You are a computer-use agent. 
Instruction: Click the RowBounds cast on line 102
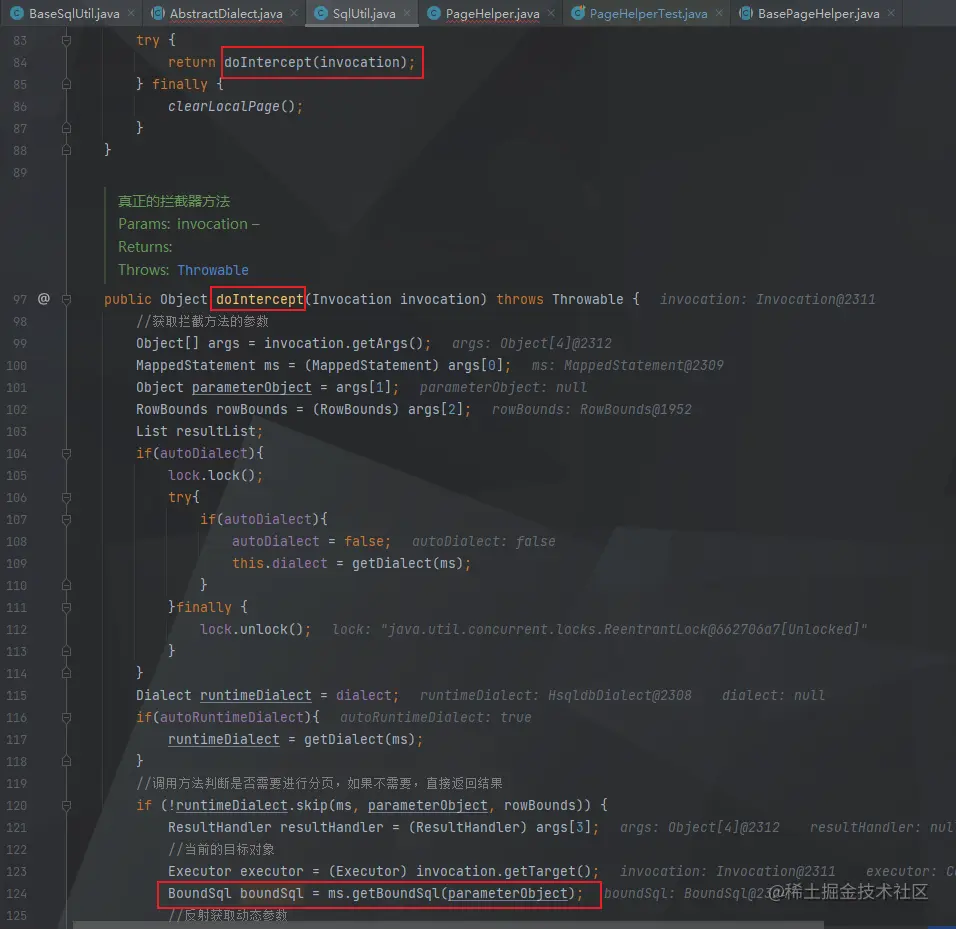(x=356, y=409)
